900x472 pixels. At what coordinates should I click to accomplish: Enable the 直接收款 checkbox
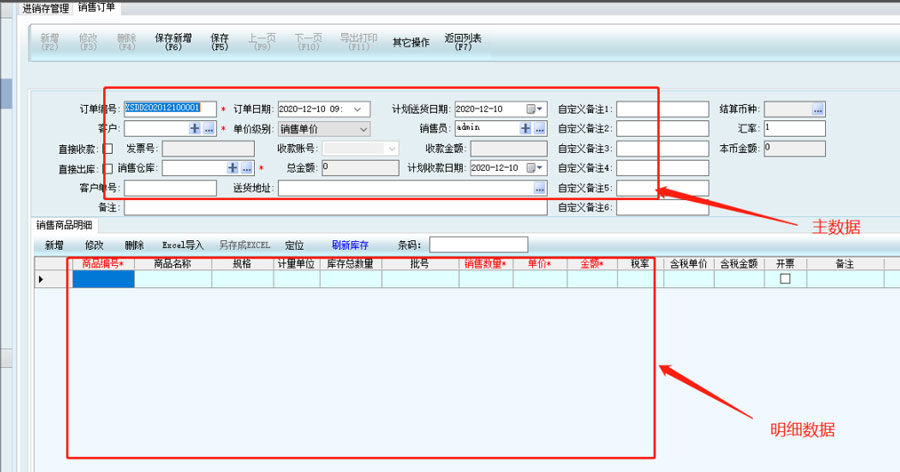108,149
